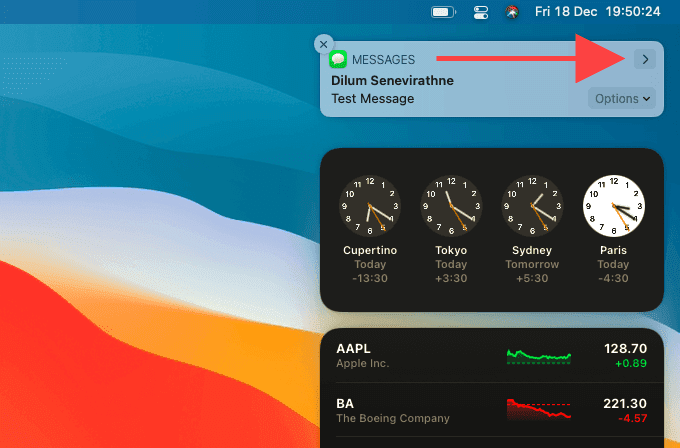Click the Boeing price 221.30
680x448 pixels.
625,403
